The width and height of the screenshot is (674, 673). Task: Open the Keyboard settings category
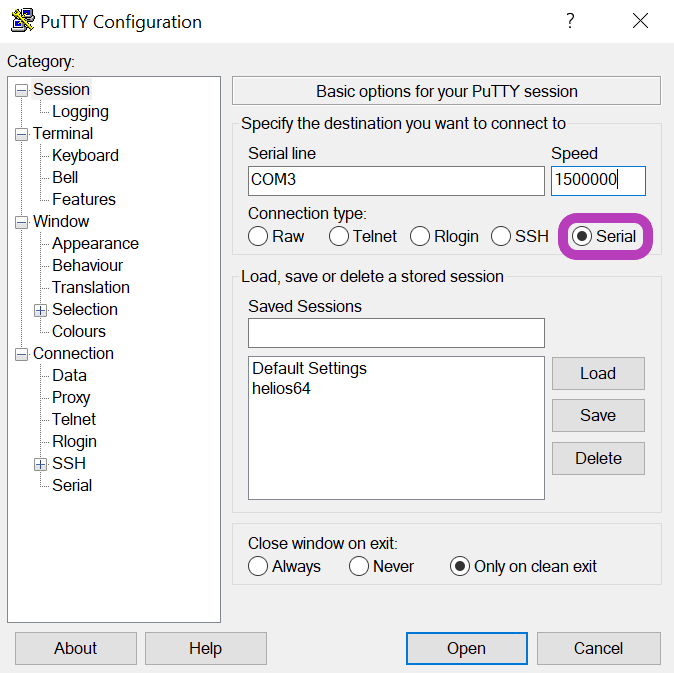coord(85,156)
